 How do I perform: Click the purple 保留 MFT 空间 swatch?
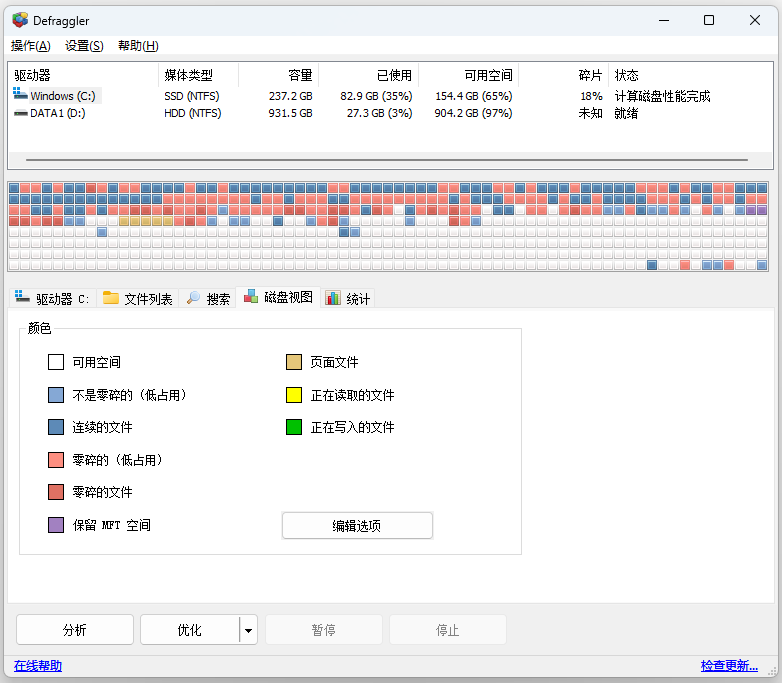point(56,525)
